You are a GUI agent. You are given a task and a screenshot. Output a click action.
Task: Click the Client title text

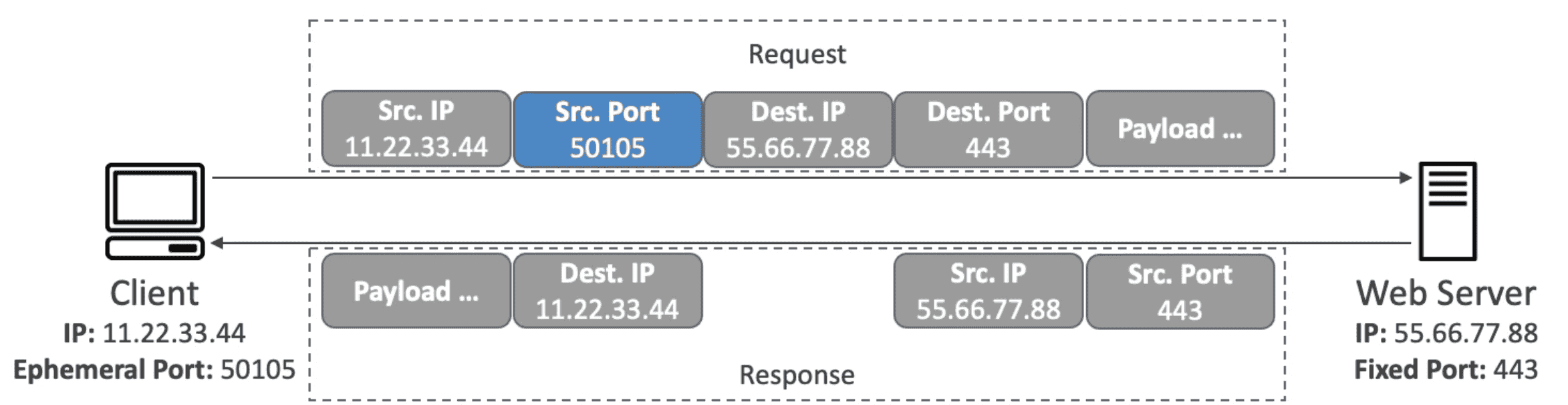coord(154,293)
